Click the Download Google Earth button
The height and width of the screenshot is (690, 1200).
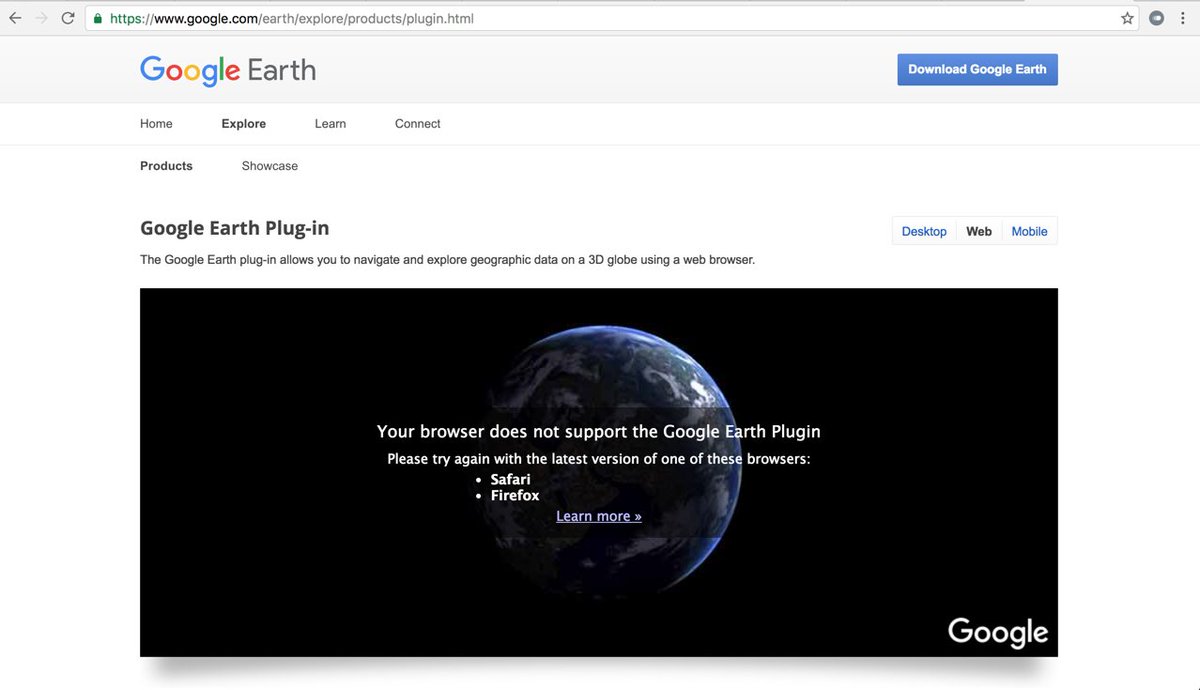pyautogui.click(x=977, y=69)
